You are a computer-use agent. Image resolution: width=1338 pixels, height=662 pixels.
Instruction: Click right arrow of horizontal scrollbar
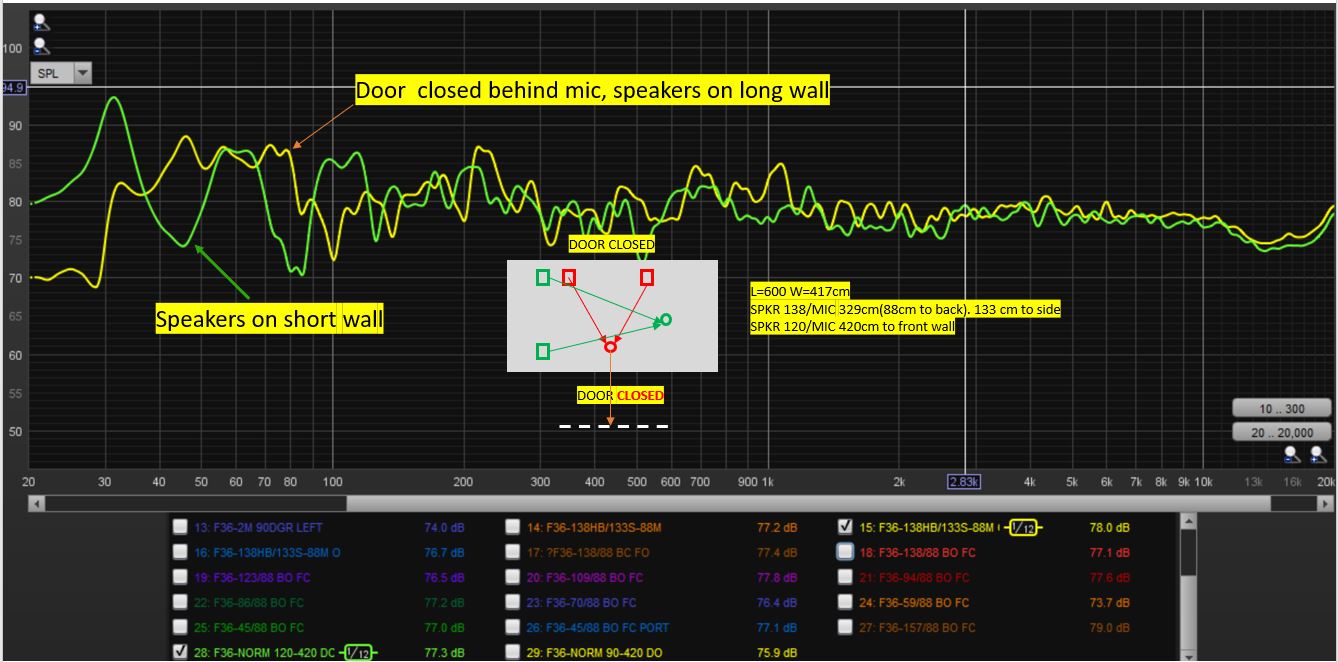coord(1325,503)
